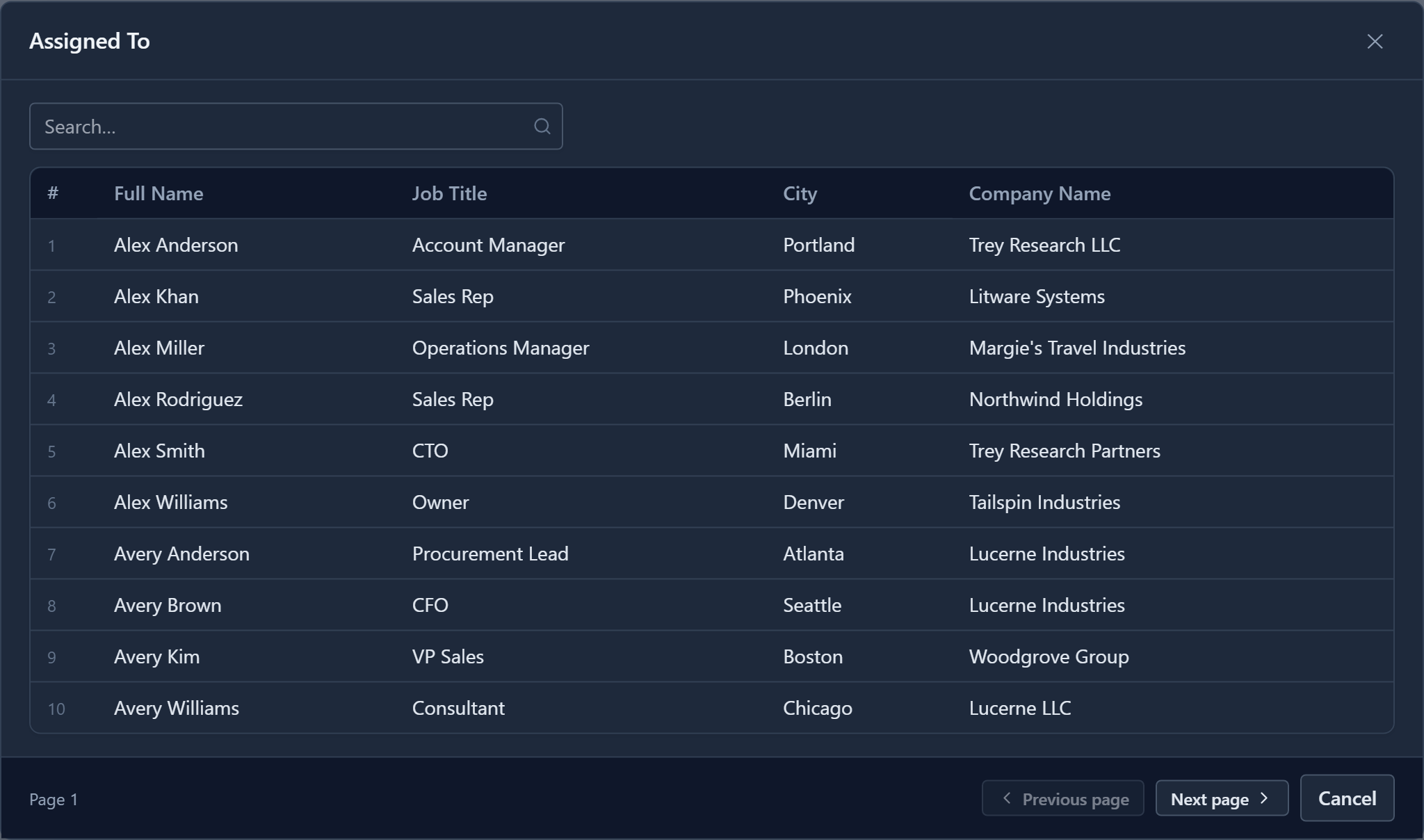Click the Company Name column header

[1039, 193]
